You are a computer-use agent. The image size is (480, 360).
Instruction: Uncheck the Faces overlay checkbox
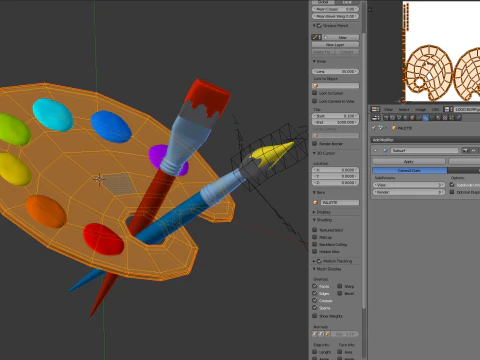click(x=314, y=286)
